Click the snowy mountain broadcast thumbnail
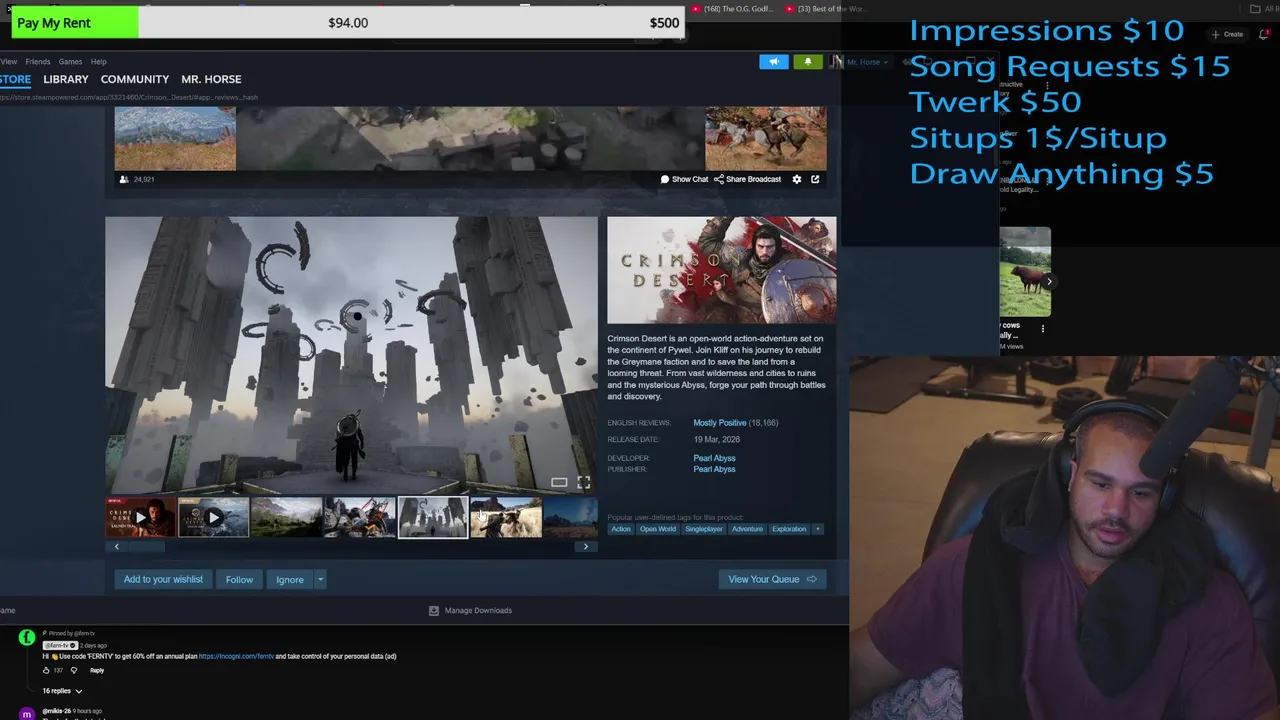Screen dimensions: 1280x720 [x=175, y=138]
